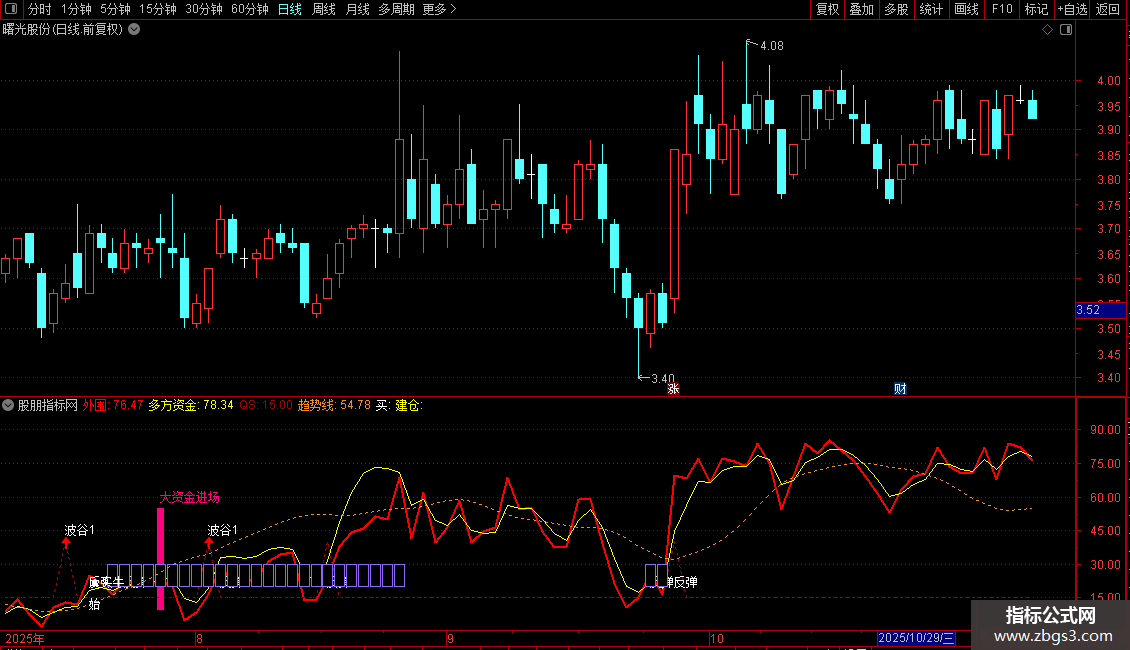Viewport: 1130px width, 650px height.
Task: Click the 财 marker badge under the candlesticks
Action: coord(900,388)
